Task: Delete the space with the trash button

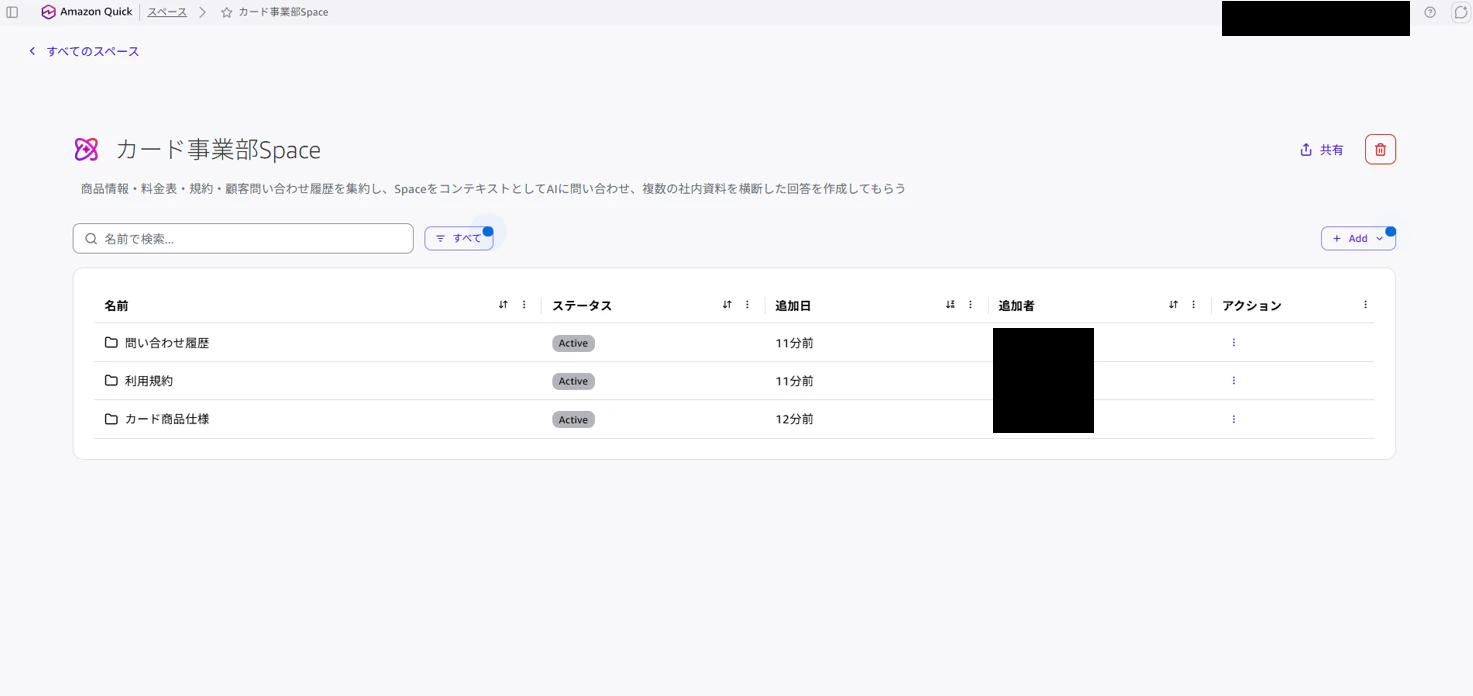Action: click(x=1380, y=149)
